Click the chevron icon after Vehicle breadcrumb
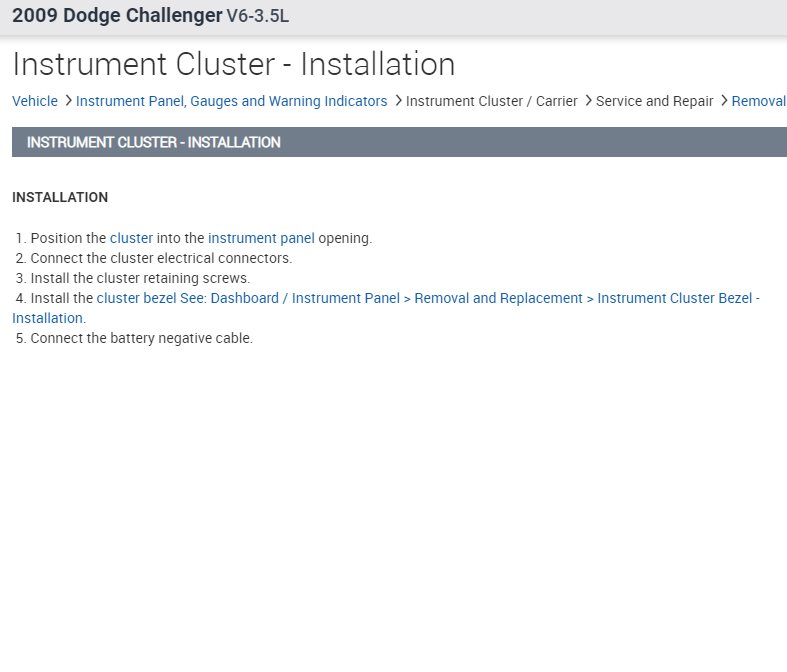The width and height of the screenshot is (787, 672). pyautogui.click(x=68, y=101)
